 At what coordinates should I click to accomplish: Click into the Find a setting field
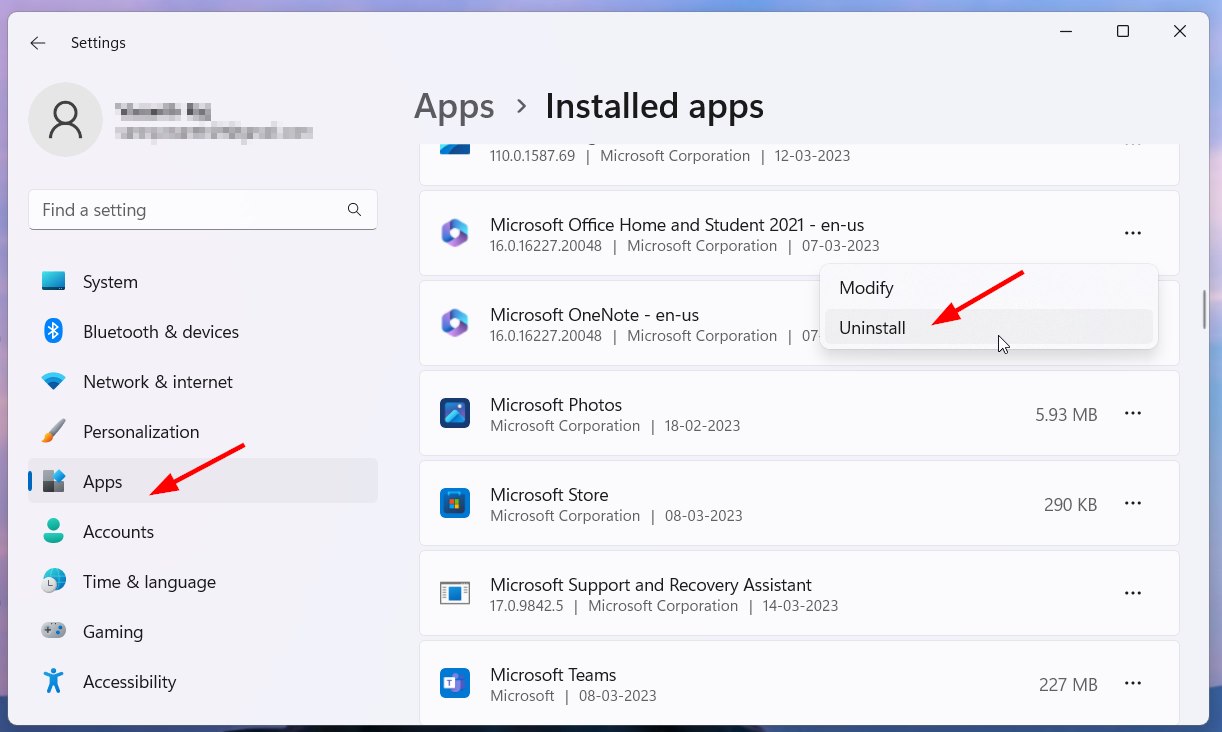pyautogui.click(x=203, y=210)
